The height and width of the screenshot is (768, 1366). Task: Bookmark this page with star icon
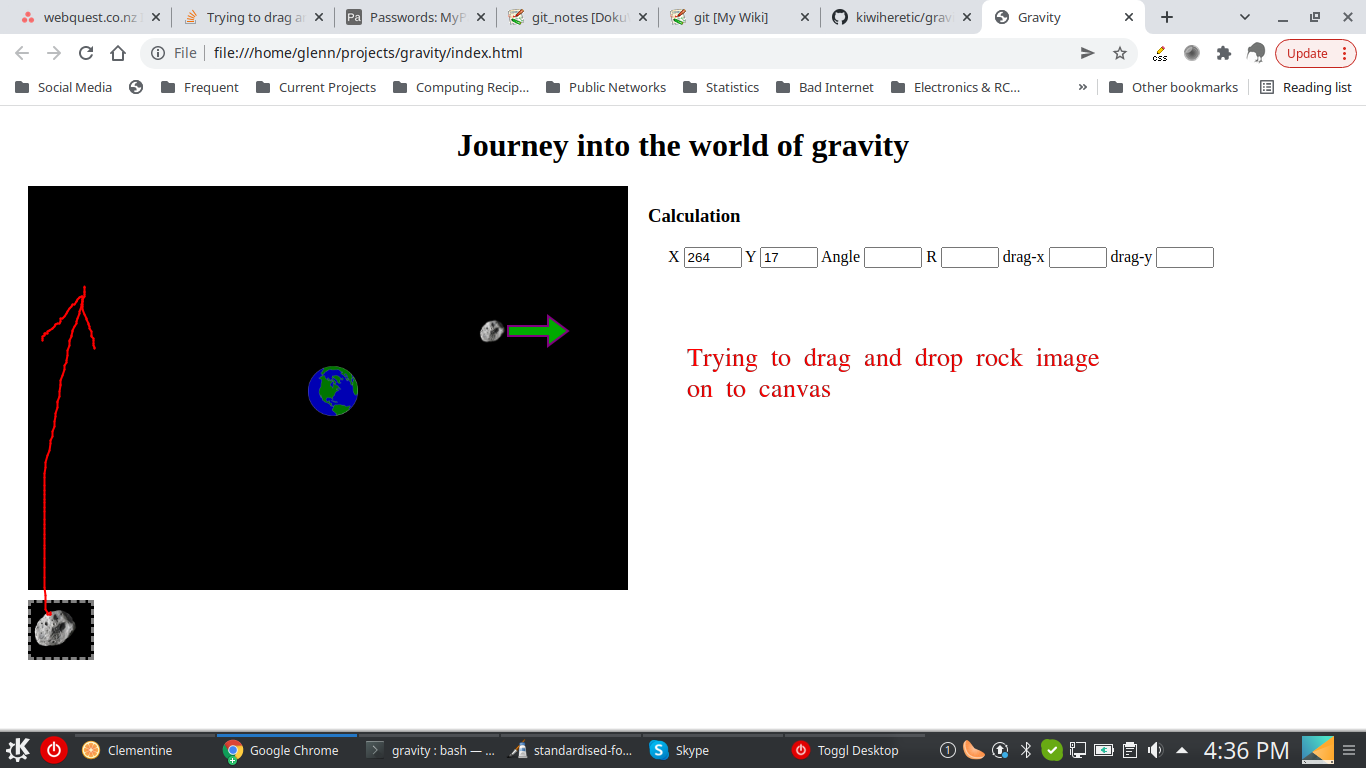[1120, 53]
